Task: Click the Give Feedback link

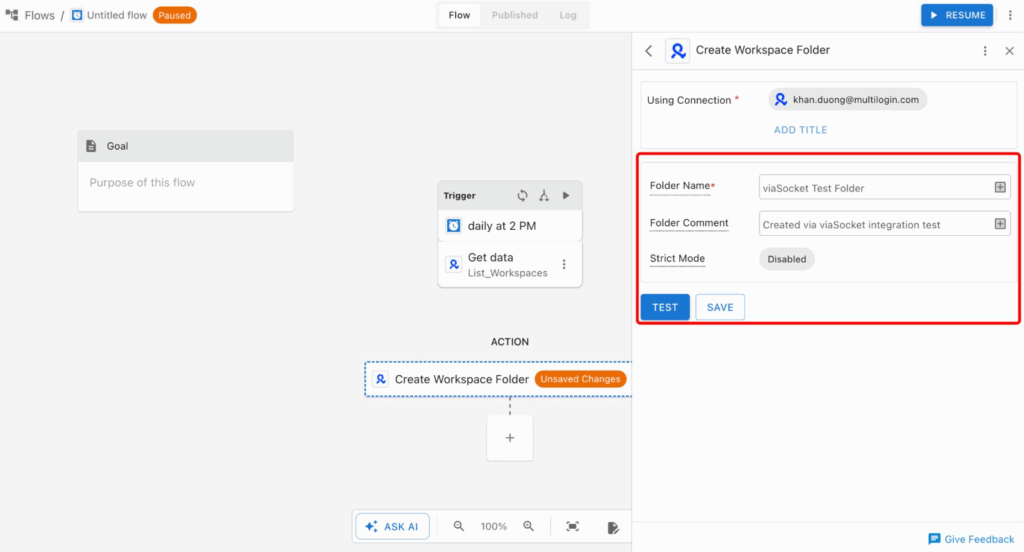Action: [x=971, y=539]
